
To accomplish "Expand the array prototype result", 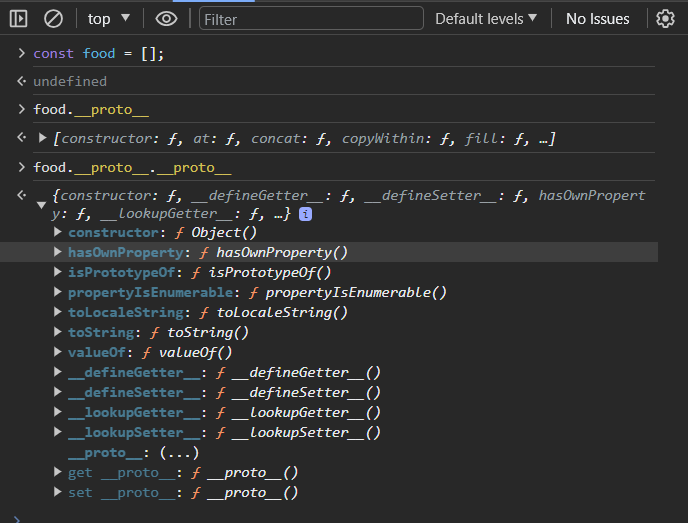I will [x=43, y=137].
